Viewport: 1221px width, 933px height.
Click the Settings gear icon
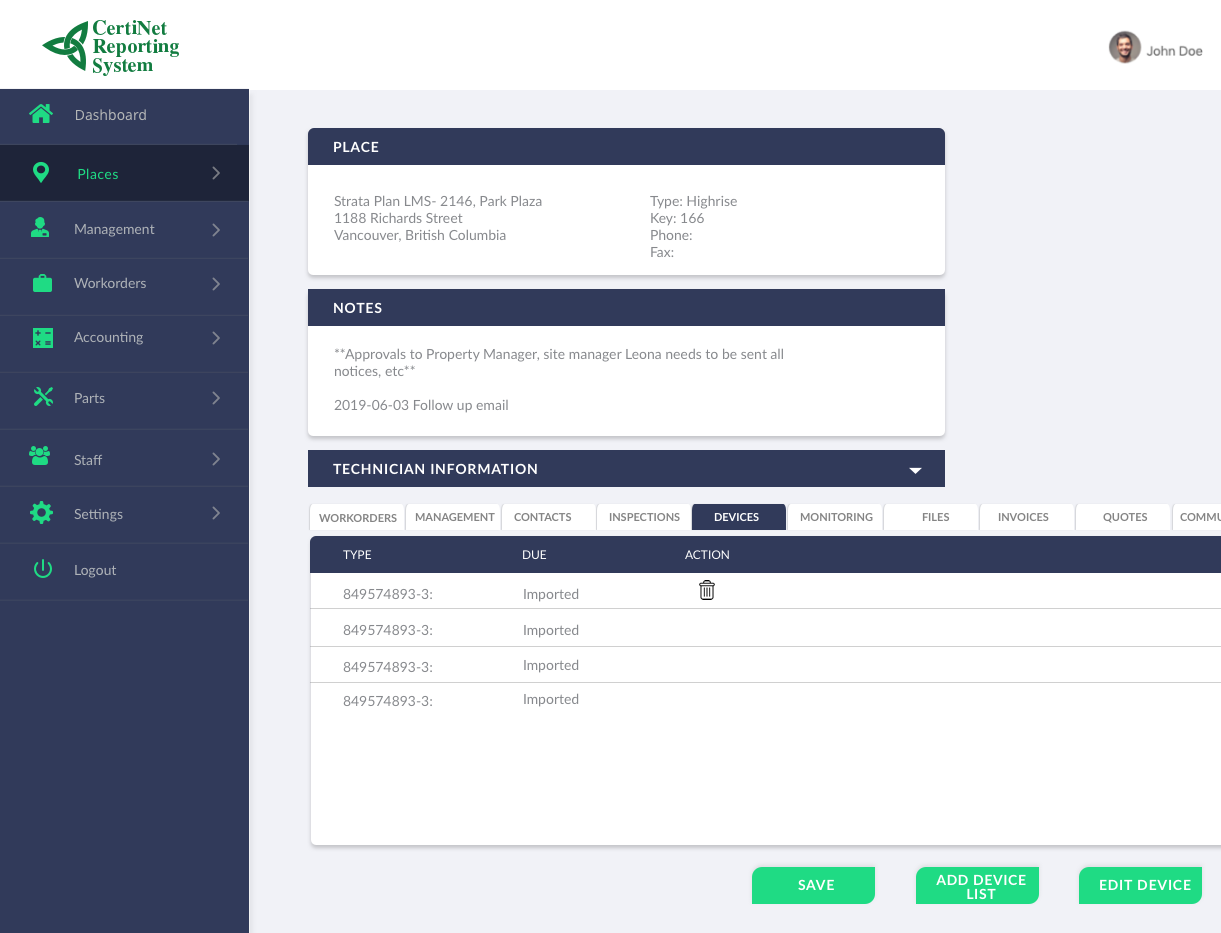pos(41,513)
